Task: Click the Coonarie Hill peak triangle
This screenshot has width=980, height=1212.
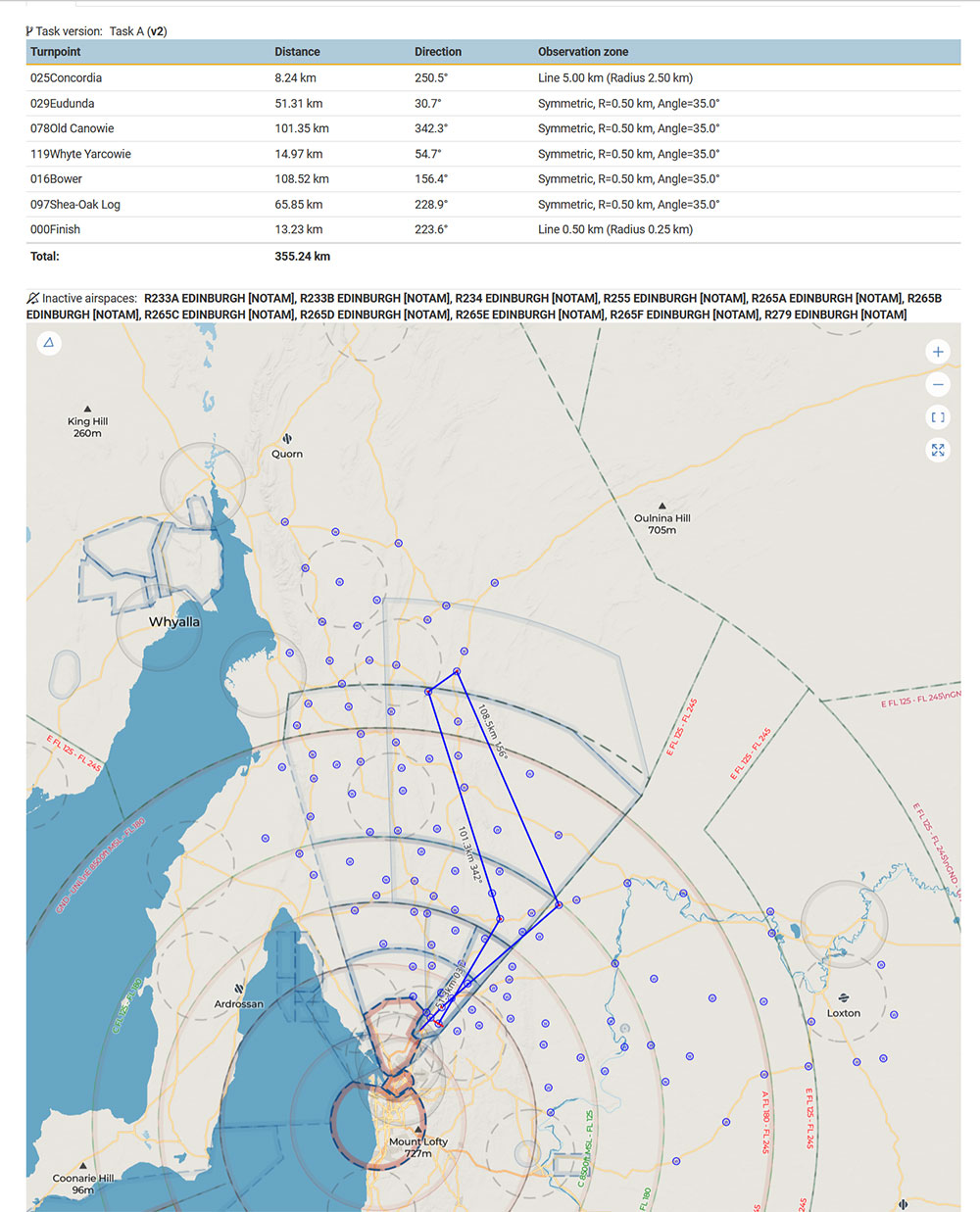Action: (x=83, y=1166)
